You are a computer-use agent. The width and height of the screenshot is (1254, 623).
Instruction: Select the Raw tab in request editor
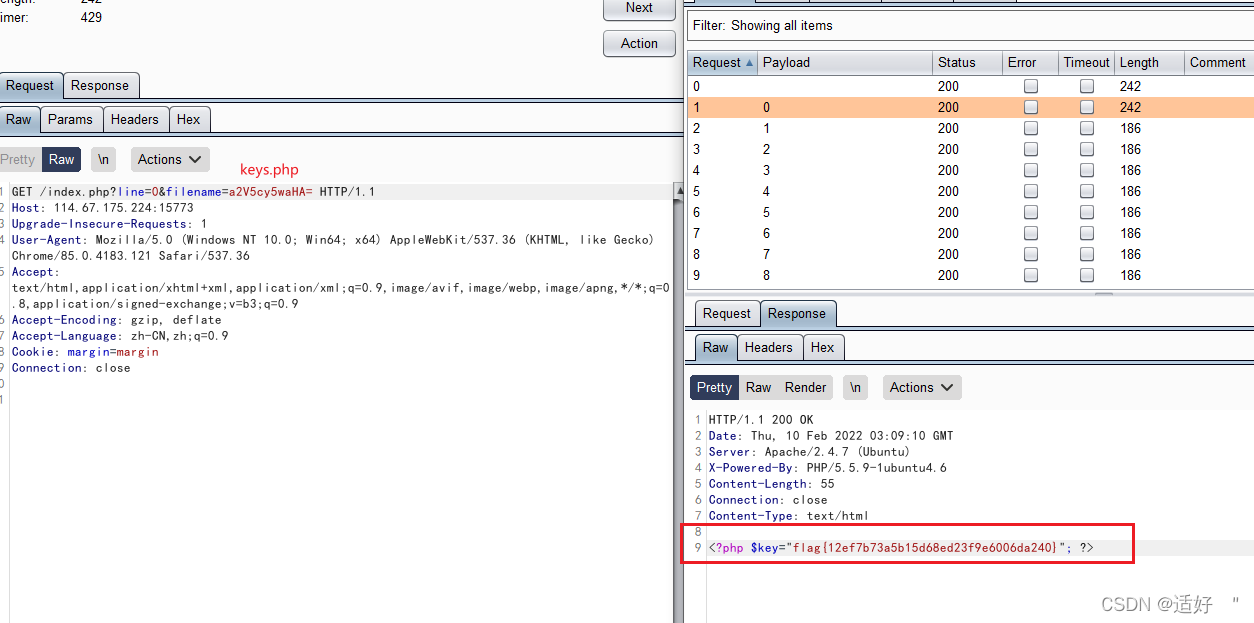19,120
